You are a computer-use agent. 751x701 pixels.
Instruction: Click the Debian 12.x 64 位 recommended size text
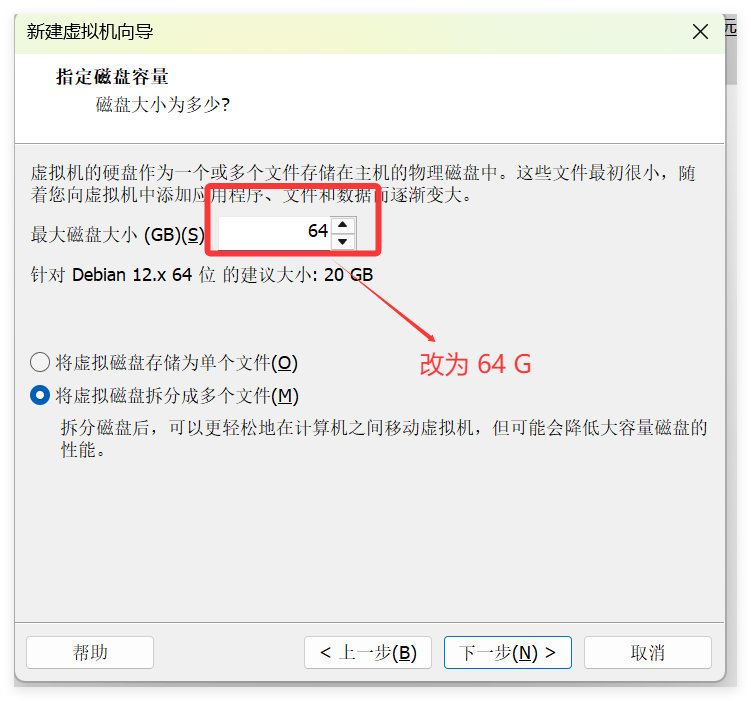202,275
